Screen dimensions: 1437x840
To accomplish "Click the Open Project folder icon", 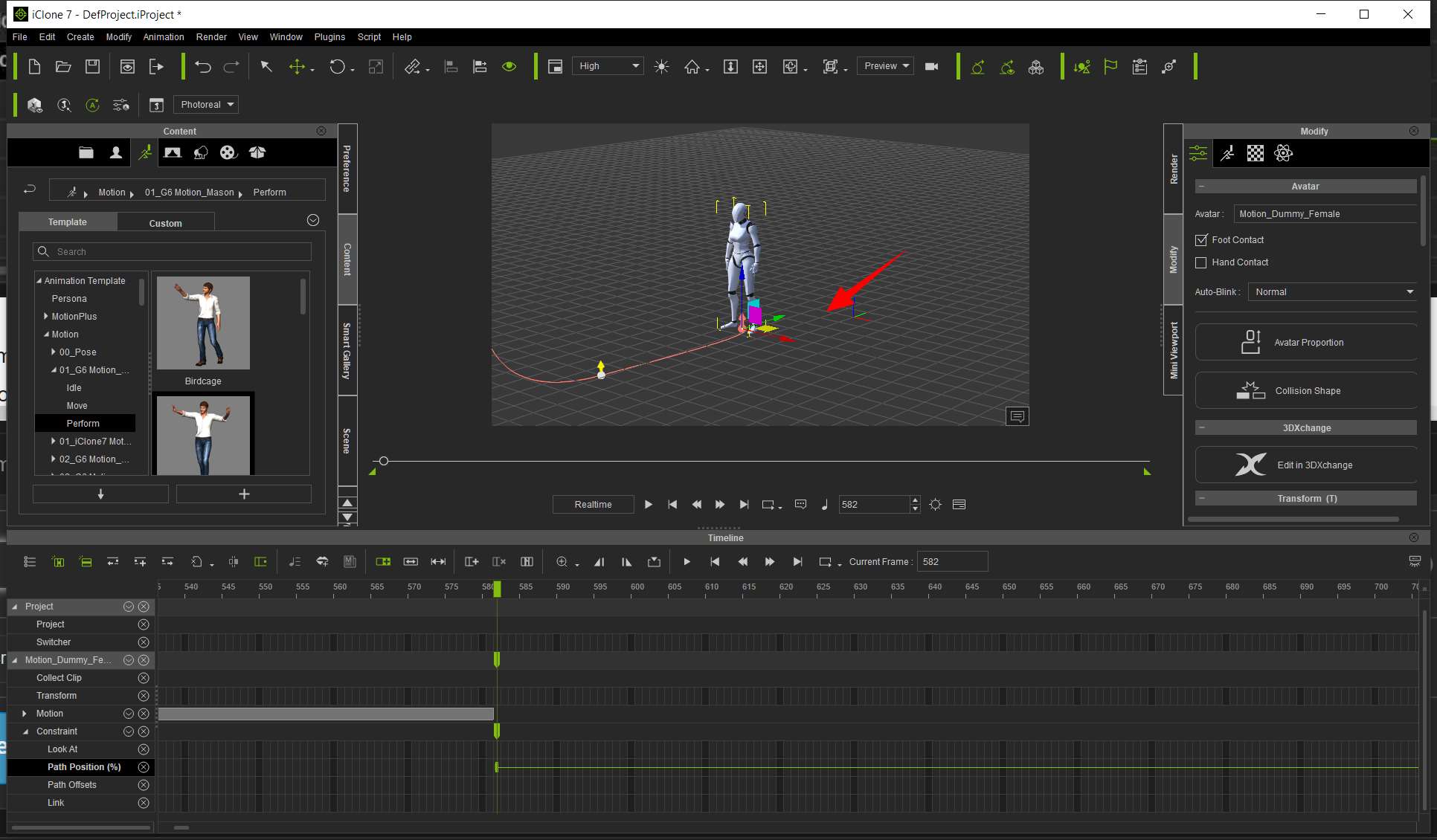I will click(63, 67).
